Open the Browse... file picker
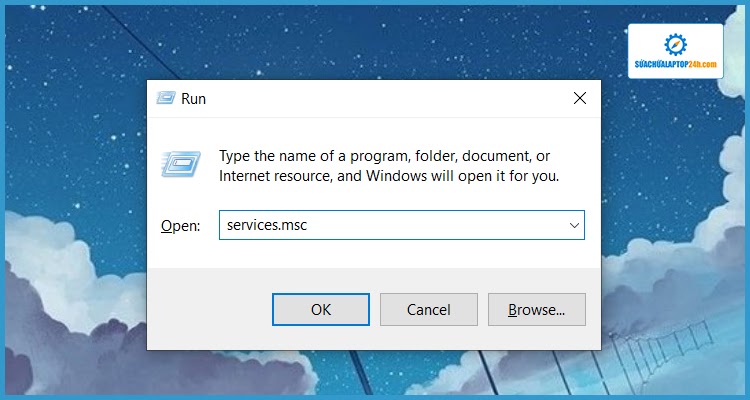 pos(536,310)
